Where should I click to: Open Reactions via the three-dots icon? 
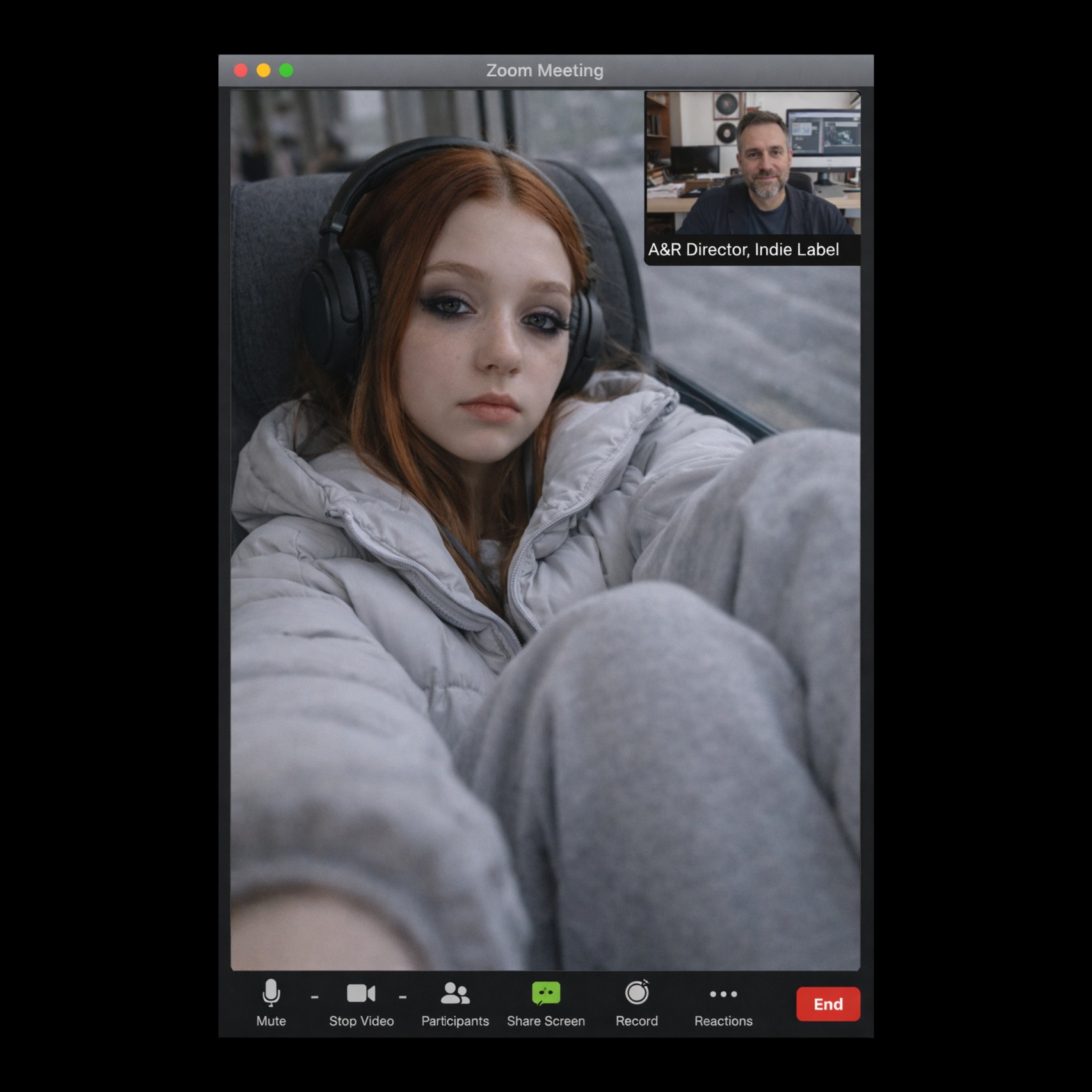click(x=723, y=994)
